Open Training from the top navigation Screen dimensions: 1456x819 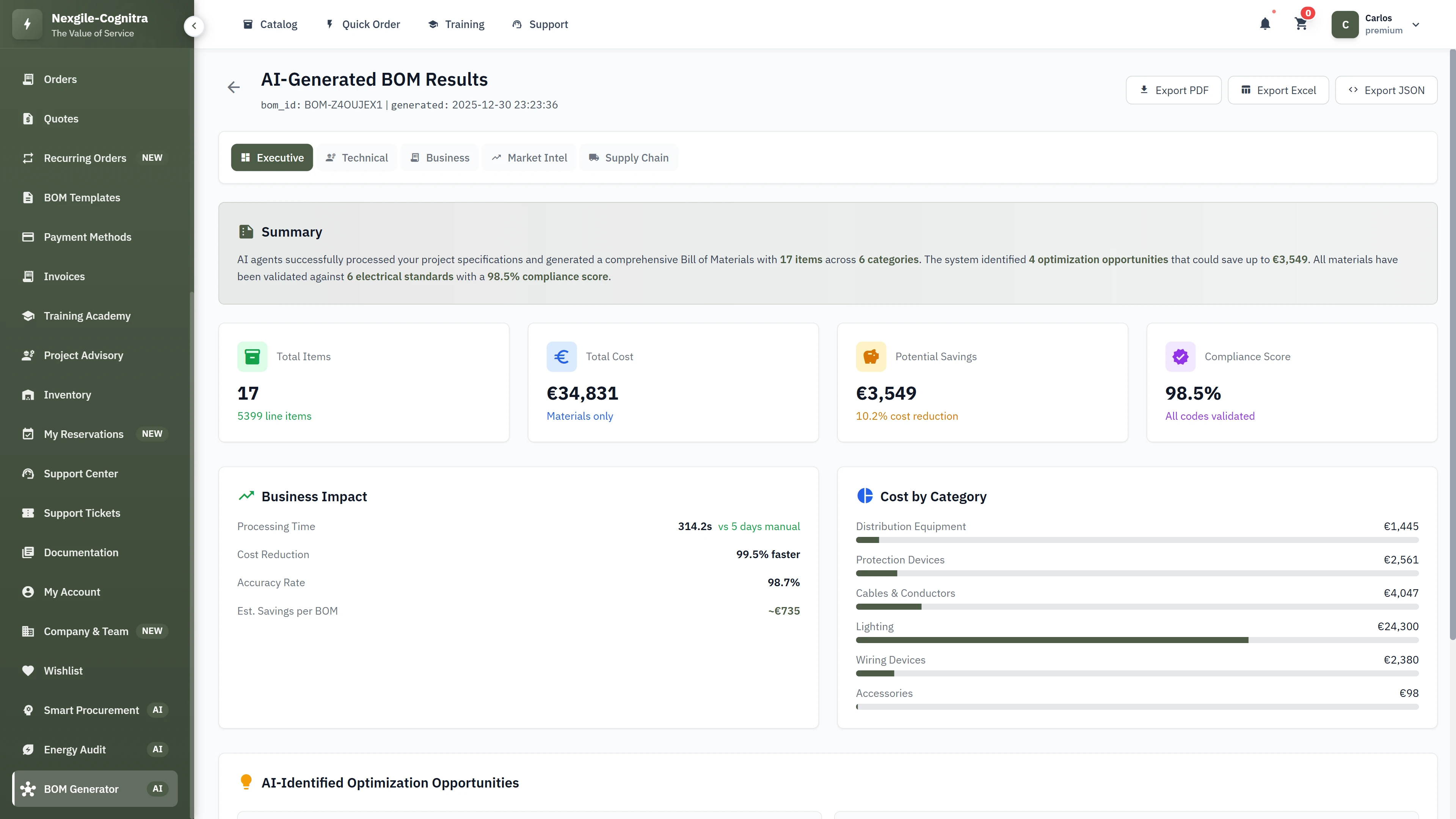tap(456, 24)
